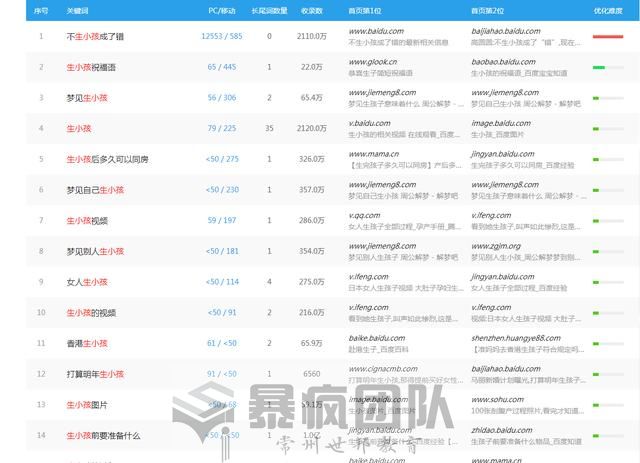Image resolution: width=640 pixels, height=463 pixels.
Task: Sort by the 收录数 column header
Action: coord(312,11)
